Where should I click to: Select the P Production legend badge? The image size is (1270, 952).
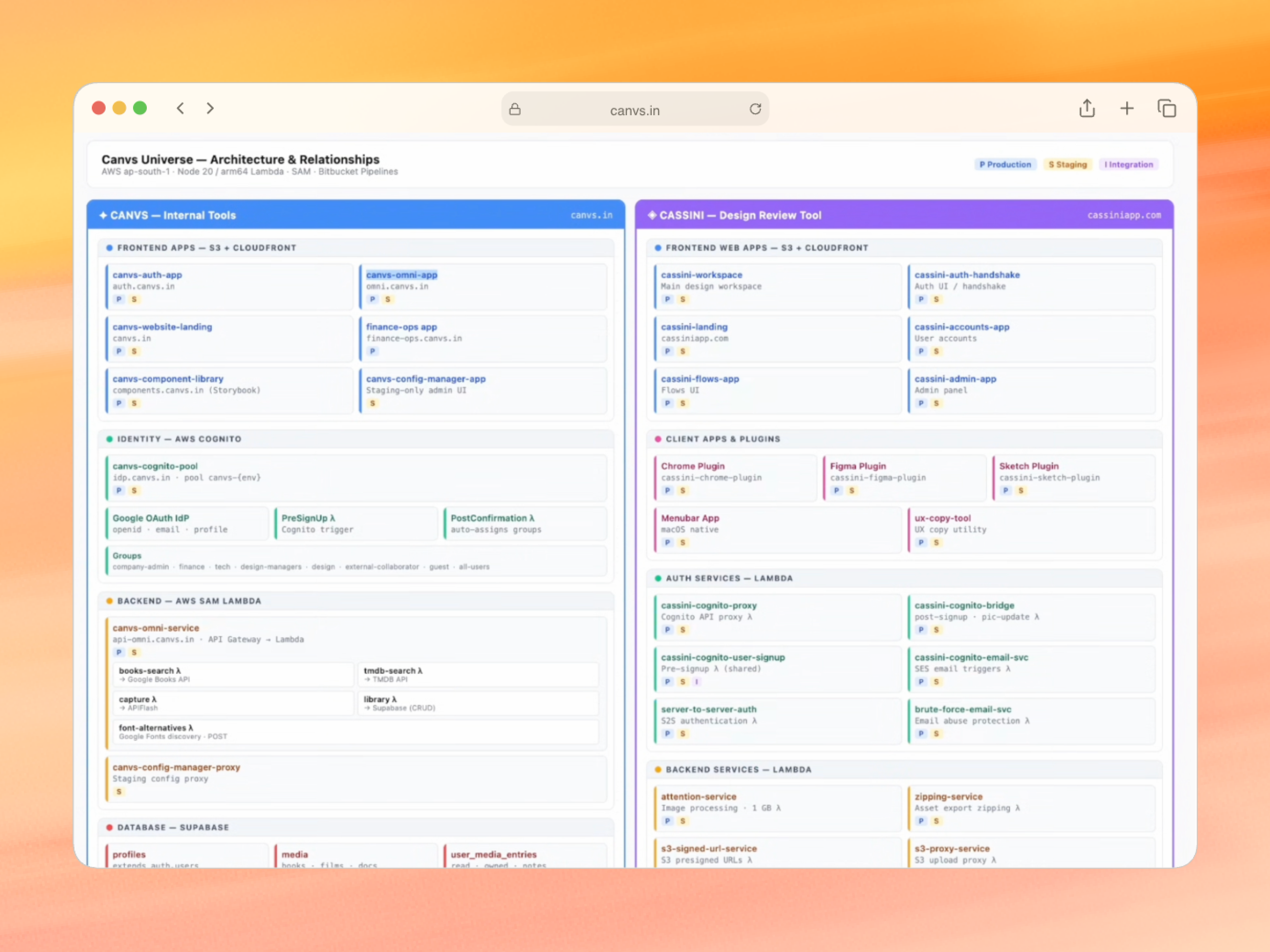[1005, 165]
